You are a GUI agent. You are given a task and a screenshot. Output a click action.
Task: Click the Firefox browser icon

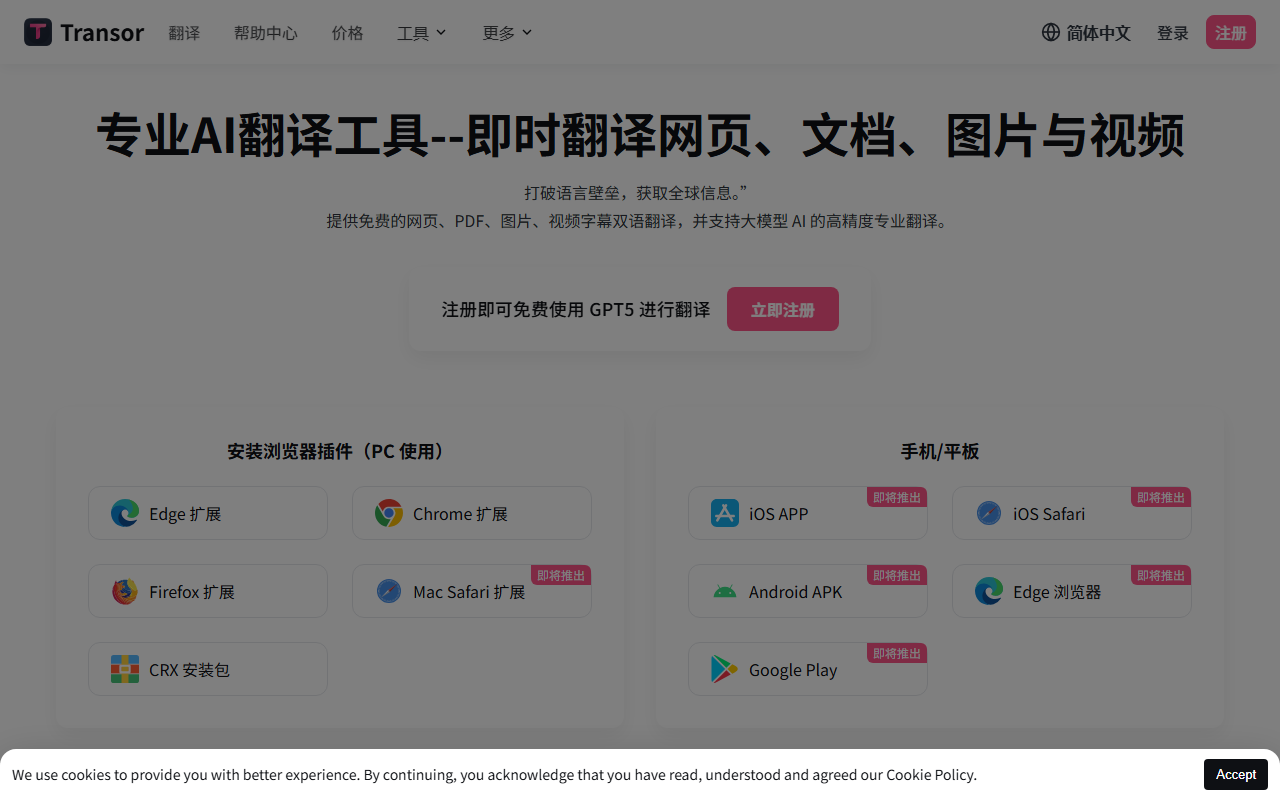tap(125, 591)
